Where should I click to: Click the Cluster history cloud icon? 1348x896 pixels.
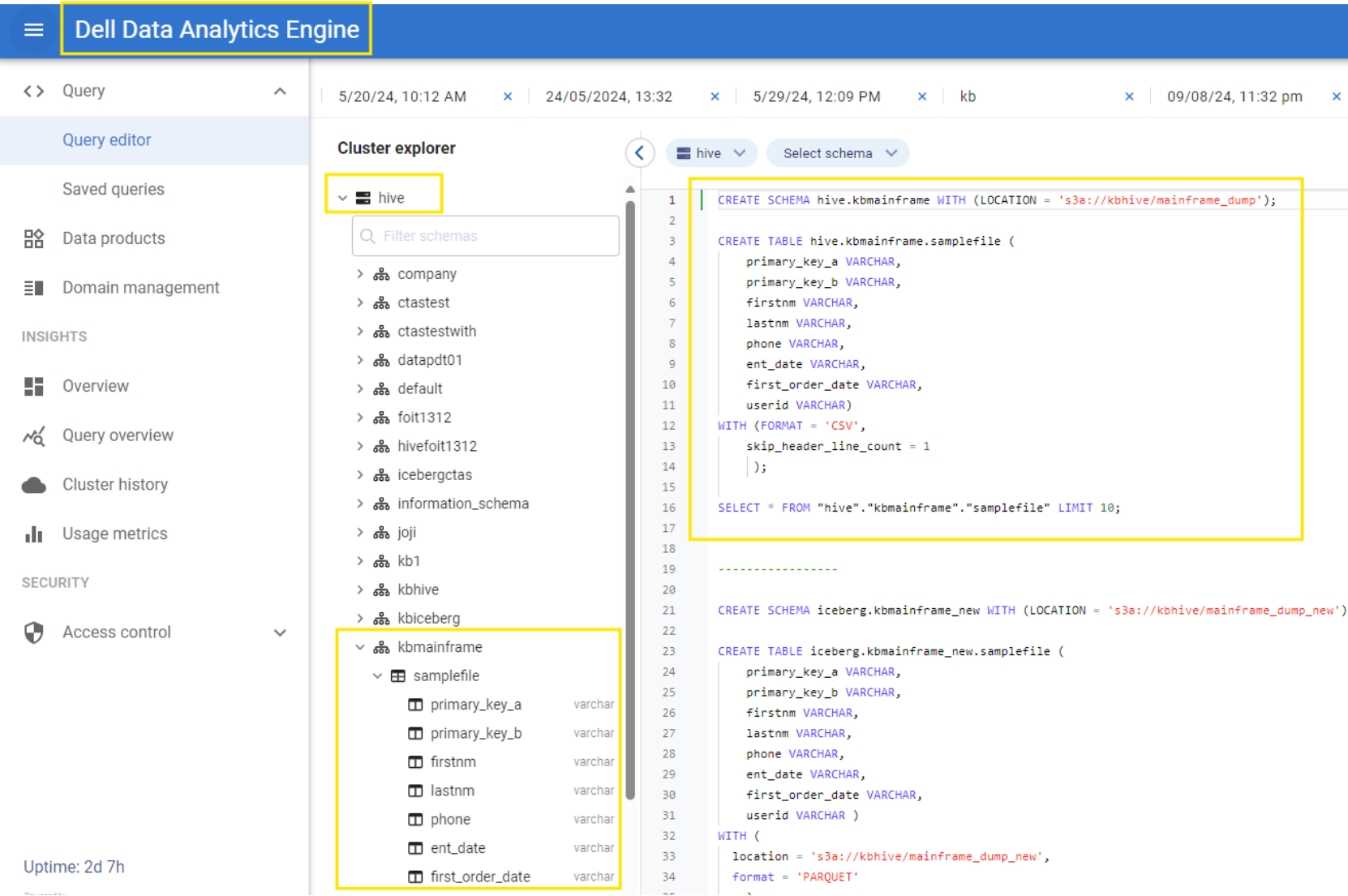[x=33, y=485]
